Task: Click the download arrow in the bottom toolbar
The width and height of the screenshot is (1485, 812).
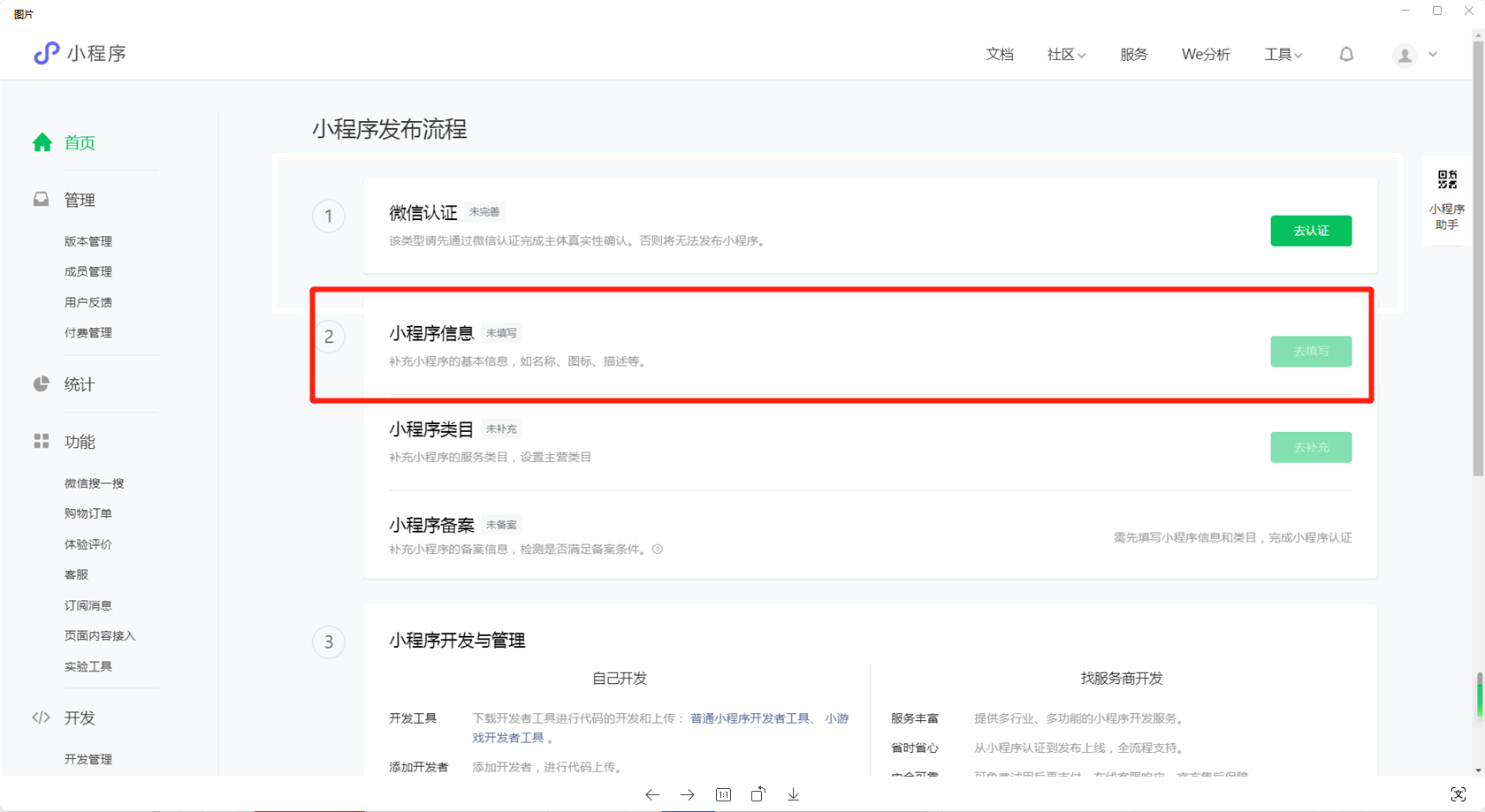Action: point(794,794)
